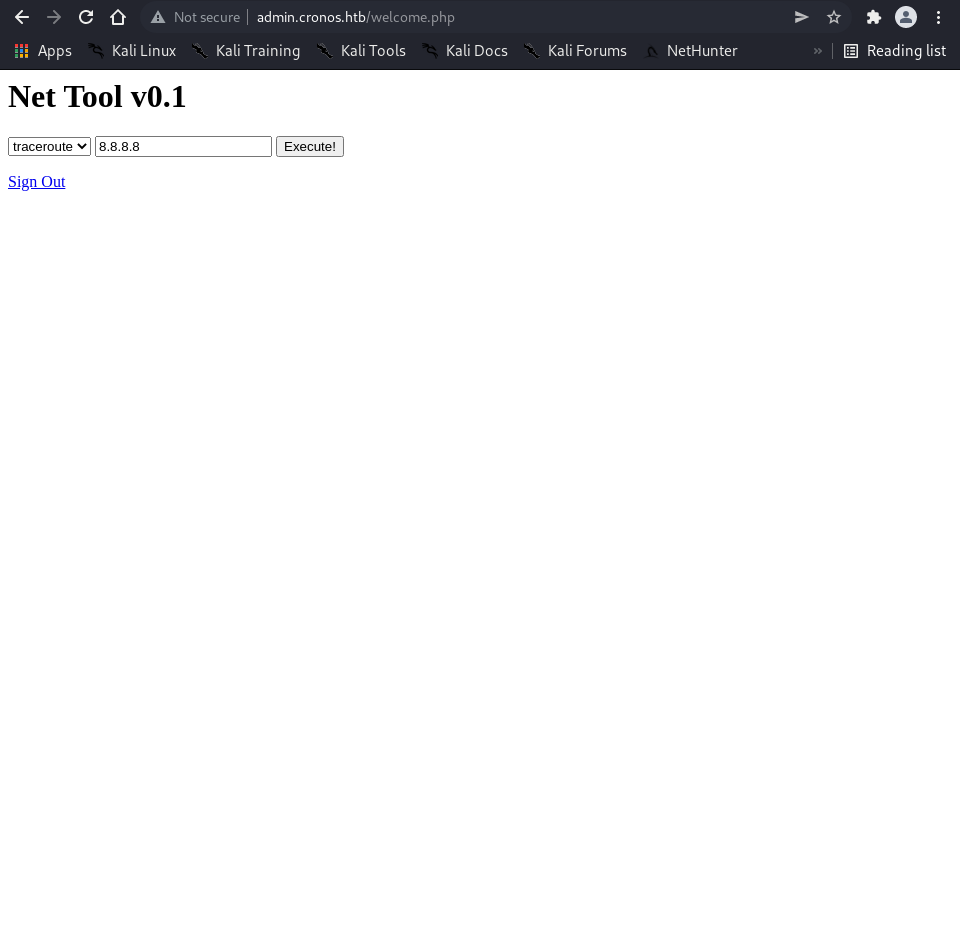Click the send/share page icon
The height and width of the screenshot is (950, 960).
[802, 17]
